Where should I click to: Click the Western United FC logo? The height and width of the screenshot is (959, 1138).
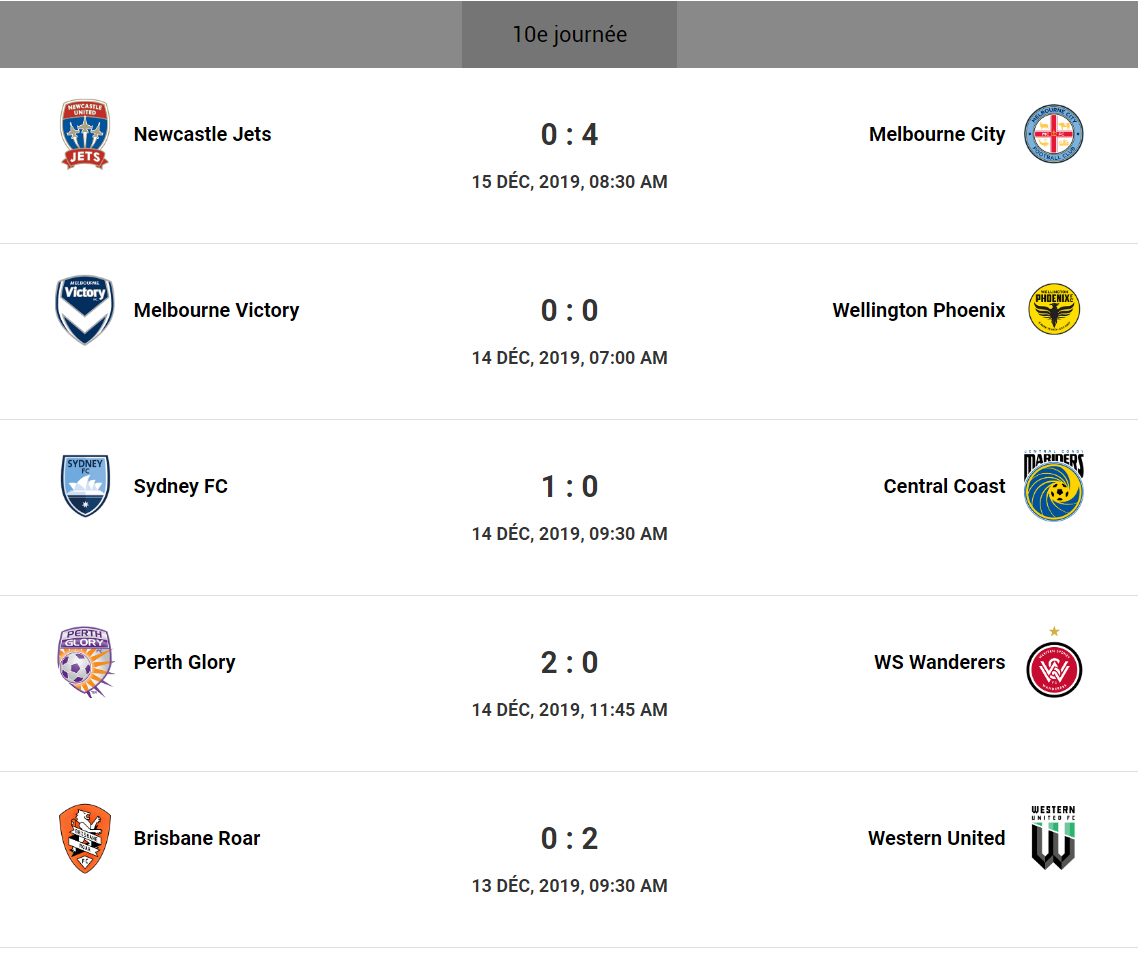(1054, 838)
